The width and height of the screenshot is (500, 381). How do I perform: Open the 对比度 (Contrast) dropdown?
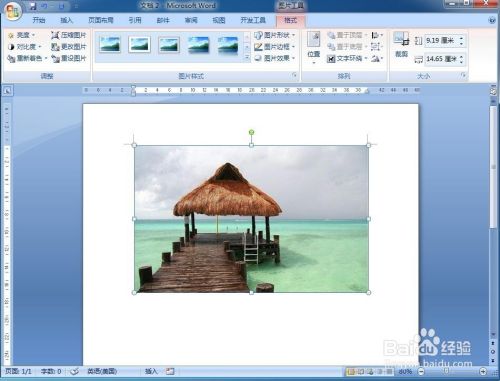25,47
